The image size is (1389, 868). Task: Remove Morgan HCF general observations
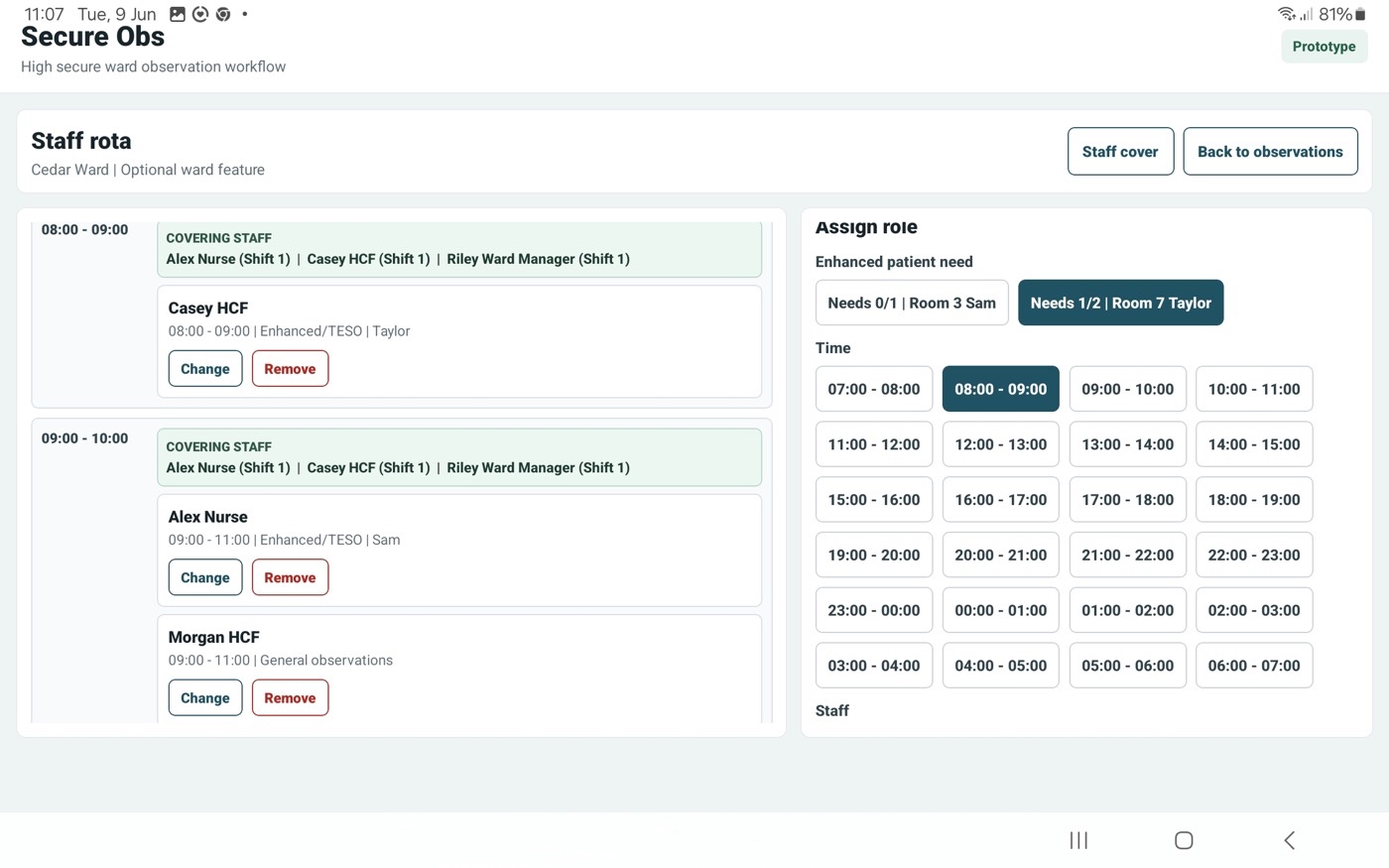click(x=290, y=697)
